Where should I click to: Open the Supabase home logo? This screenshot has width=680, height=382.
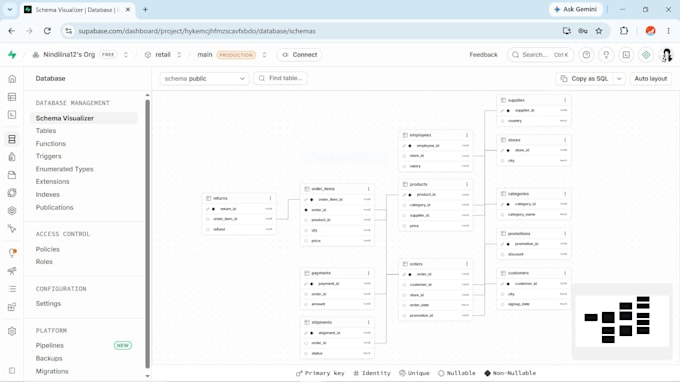(12, 55)
